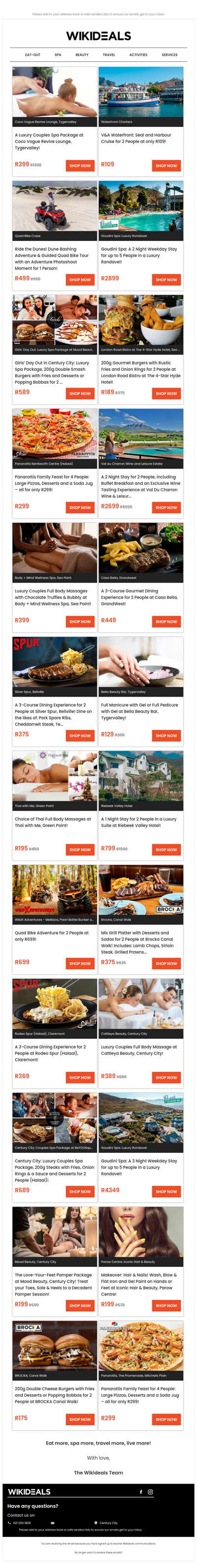Open the Riebeek Valley Hotel photo
The height and width of the screenshot is (1568, 197).
[x=141, y=776]
